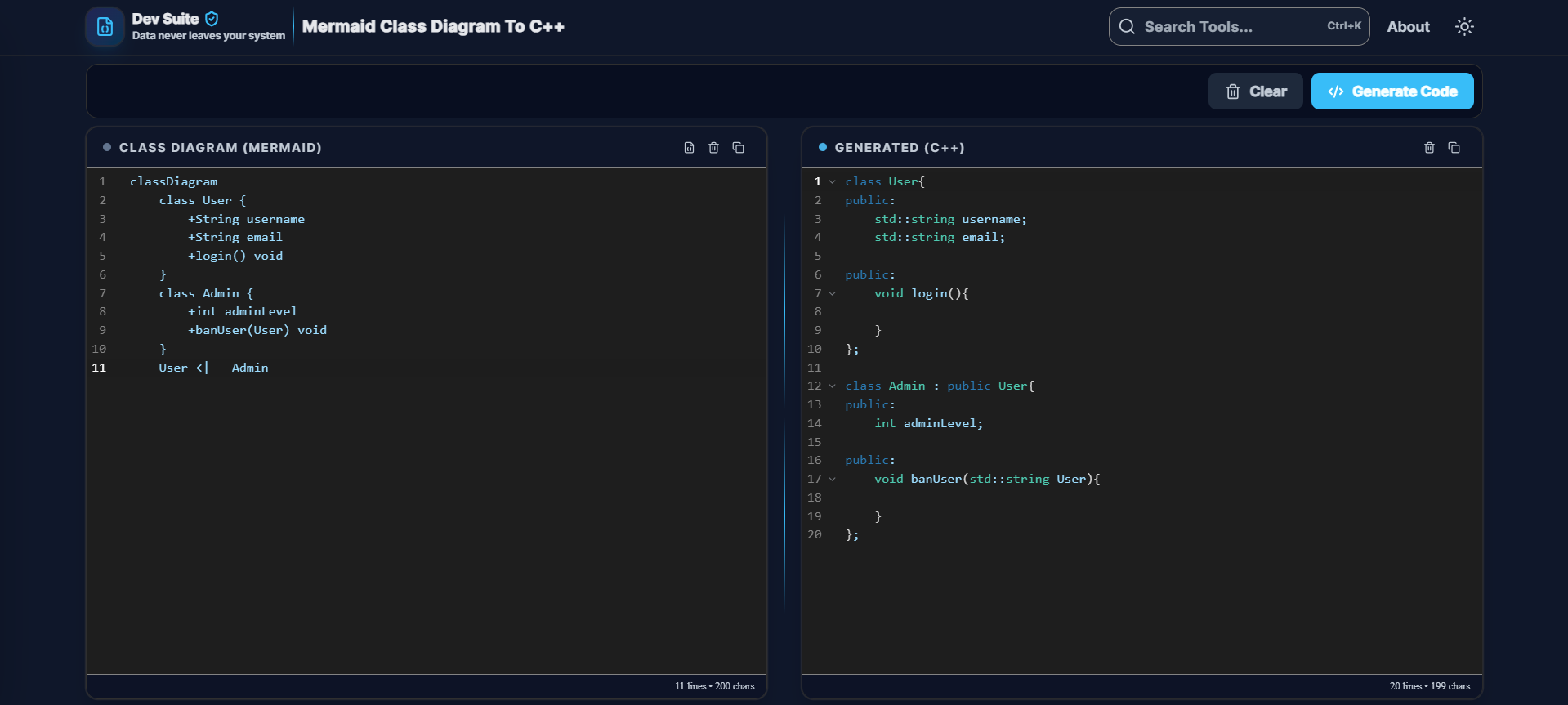Image resolution: width=1568 pixels, height=705 pixels.
Task: Collapse the void banUser fold arrow
Action: (x=833, y=480)
